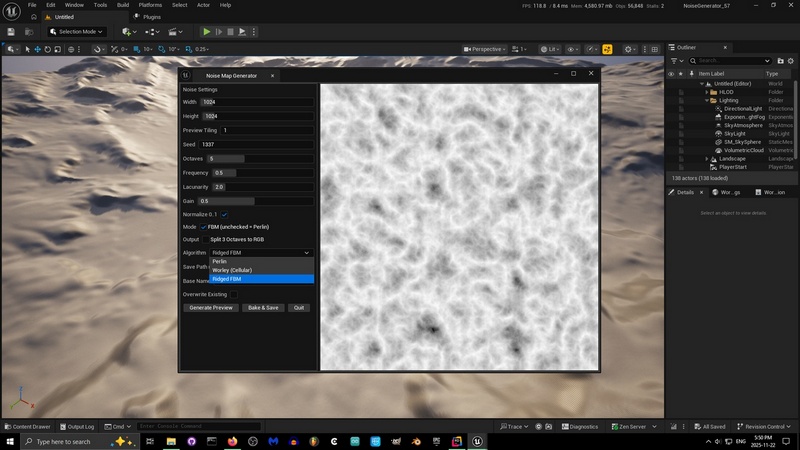Open the Build menu
The image size is (800, 450).
(x=122, y=5)
